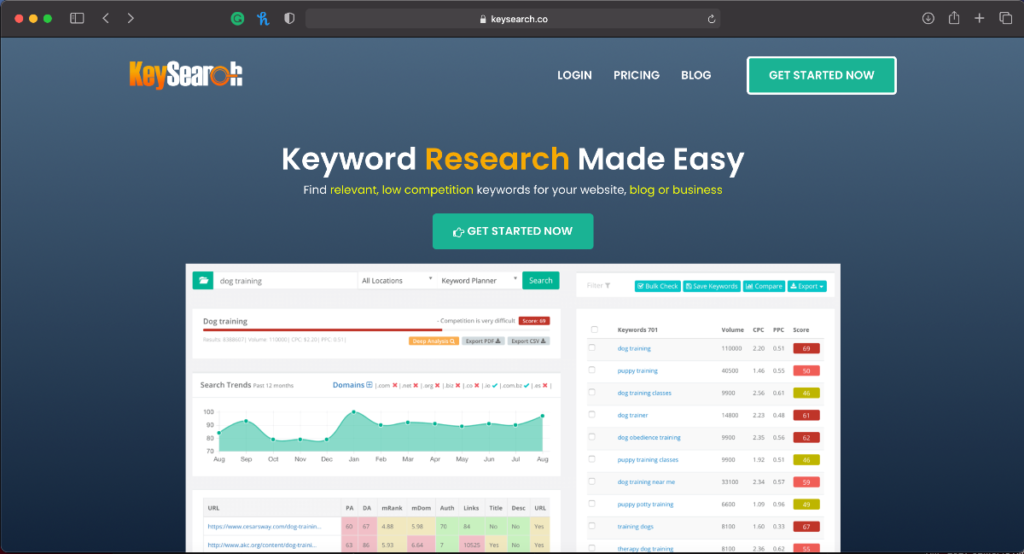The width and height of the screenshot is (1024, 554).
Task: Reload the page with the refresh icon
Action: (x=711, y=19)
